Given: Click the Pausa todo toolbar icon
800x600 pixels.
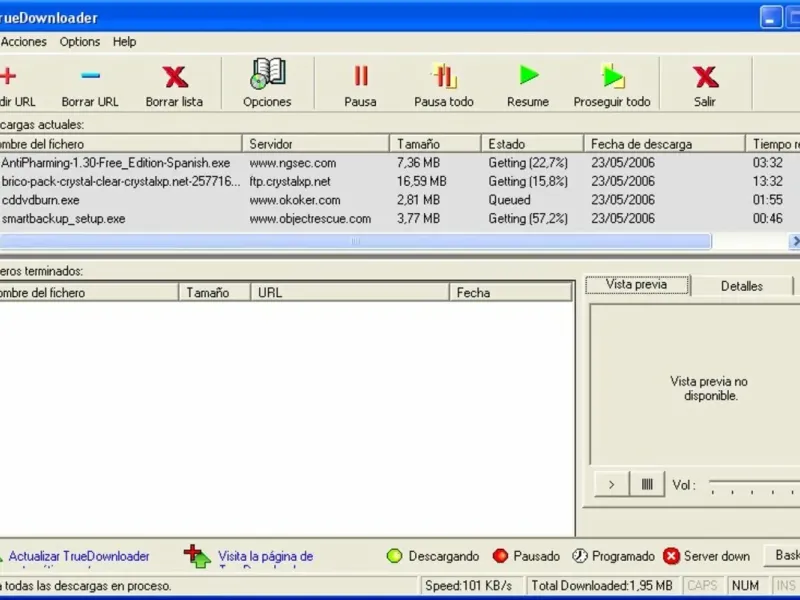Looking at the screenshot, I should coord(444,76).
